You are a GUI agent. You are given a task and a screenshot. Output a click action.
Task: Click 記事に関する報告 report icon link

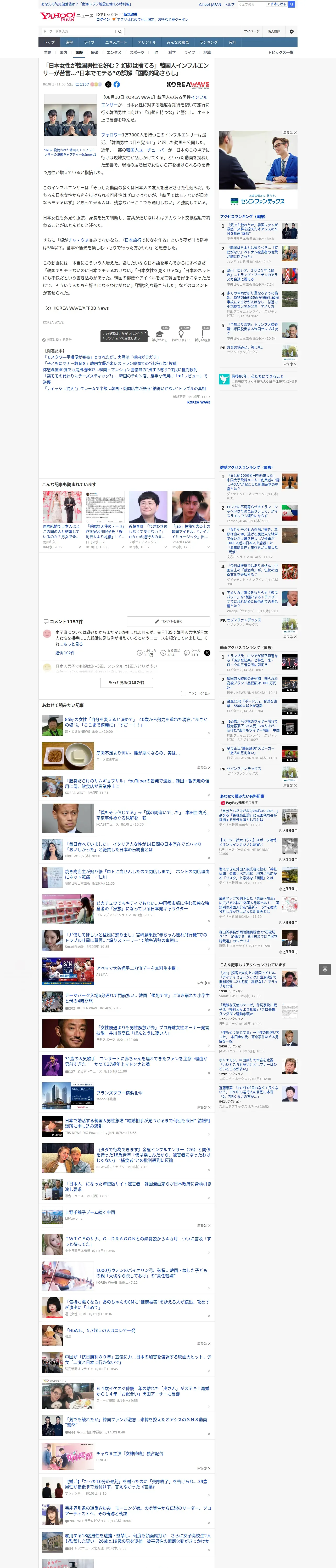(x=57, y=340)
